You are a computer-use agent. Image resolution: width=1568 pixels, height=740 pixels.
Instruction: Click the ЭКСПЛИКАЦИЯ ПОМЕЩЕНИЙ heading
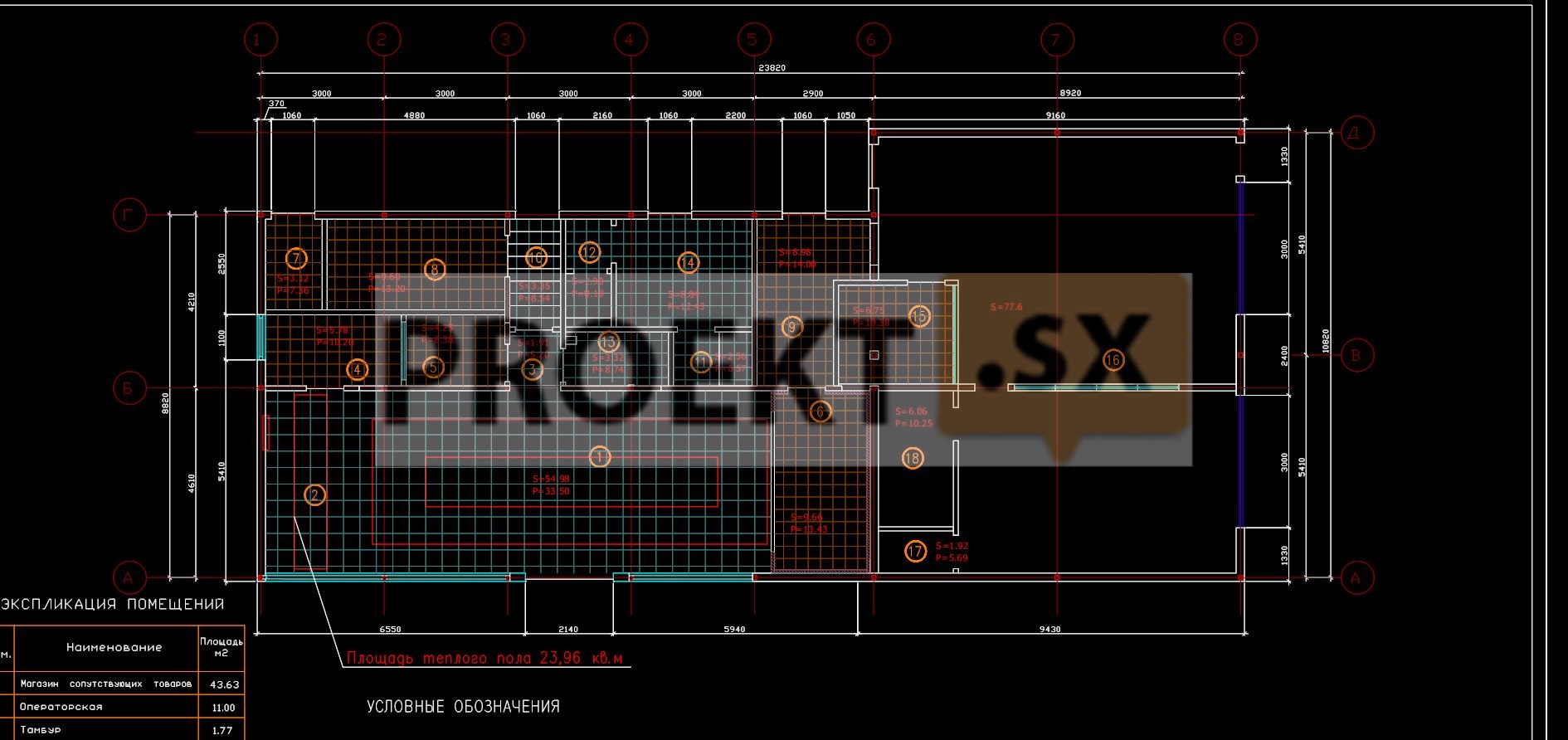[113, 604]
